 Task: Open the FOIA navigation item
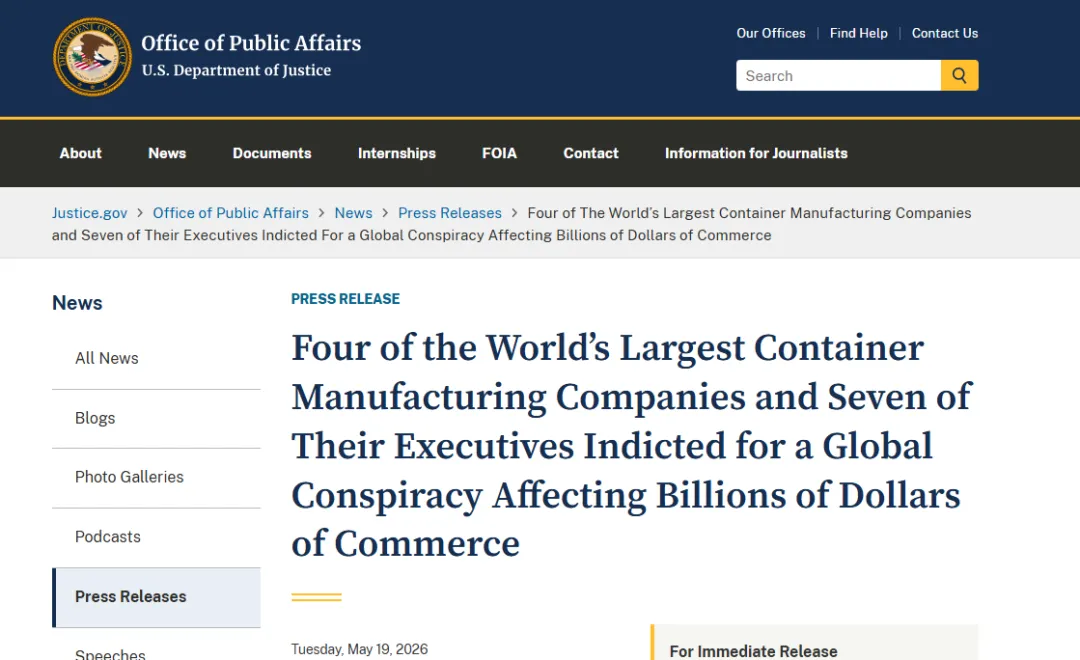pos(499,153)
